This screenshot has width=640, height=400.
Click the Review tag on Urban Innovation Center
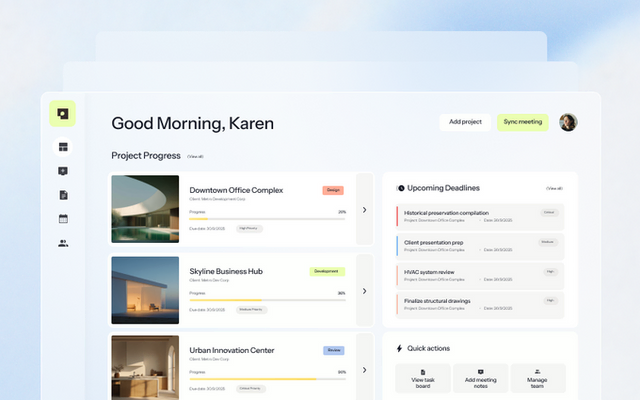click(x=334, y=350)
